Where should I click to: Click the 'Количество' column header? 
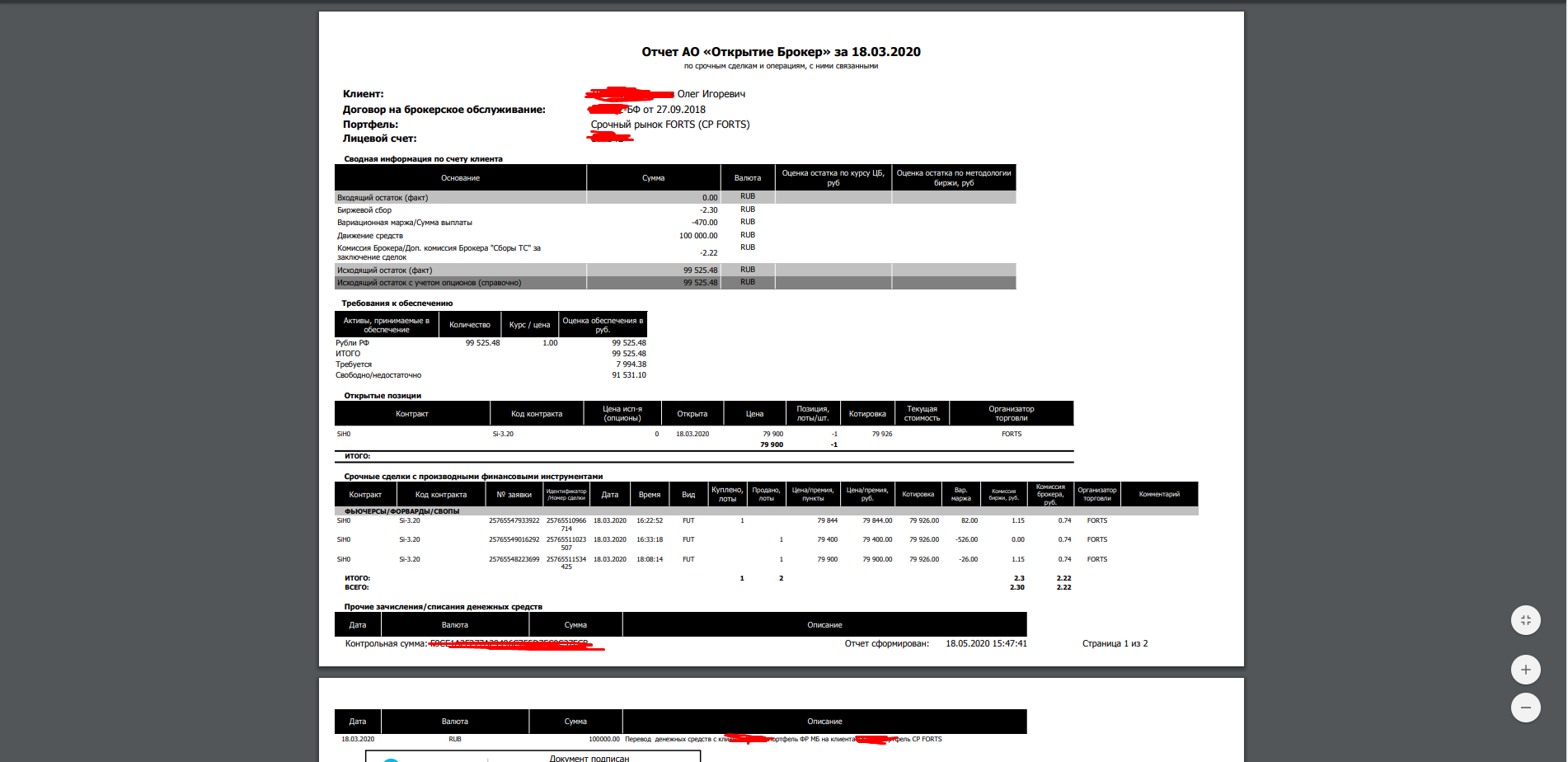point(470,325)
